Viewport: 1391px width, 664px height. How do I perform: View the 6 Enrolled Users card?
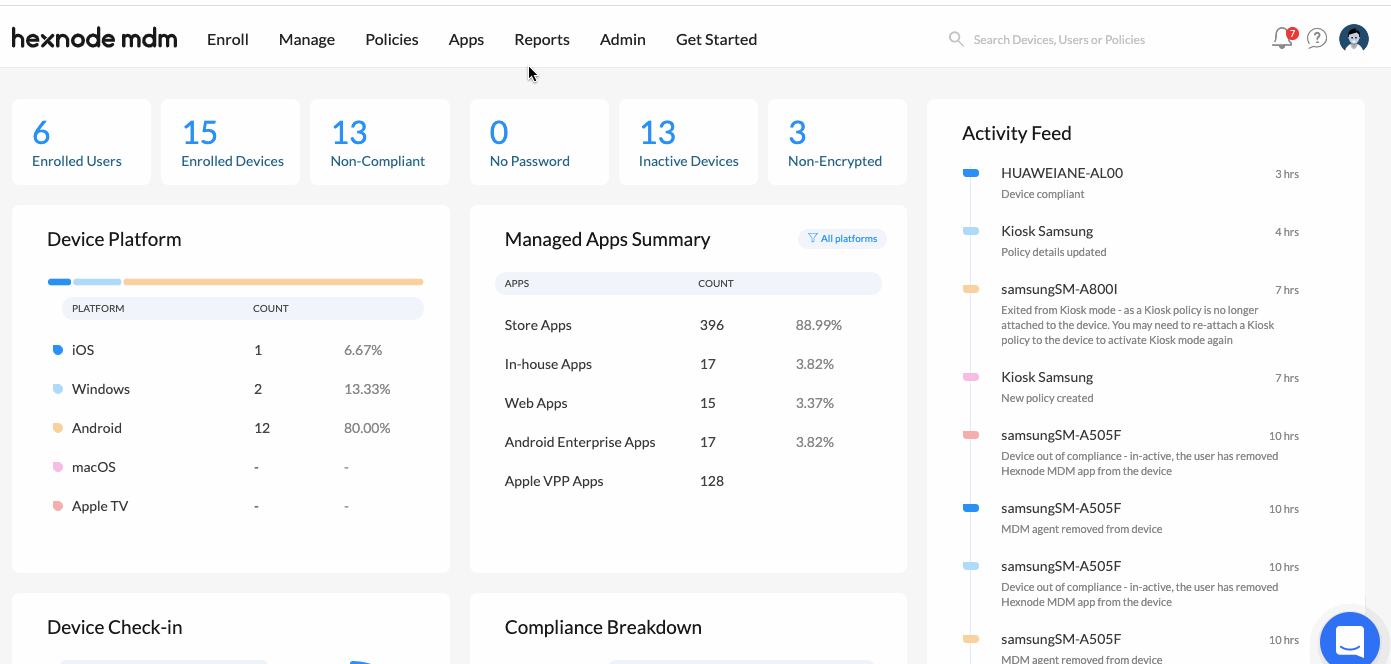[x=81, y=142]
